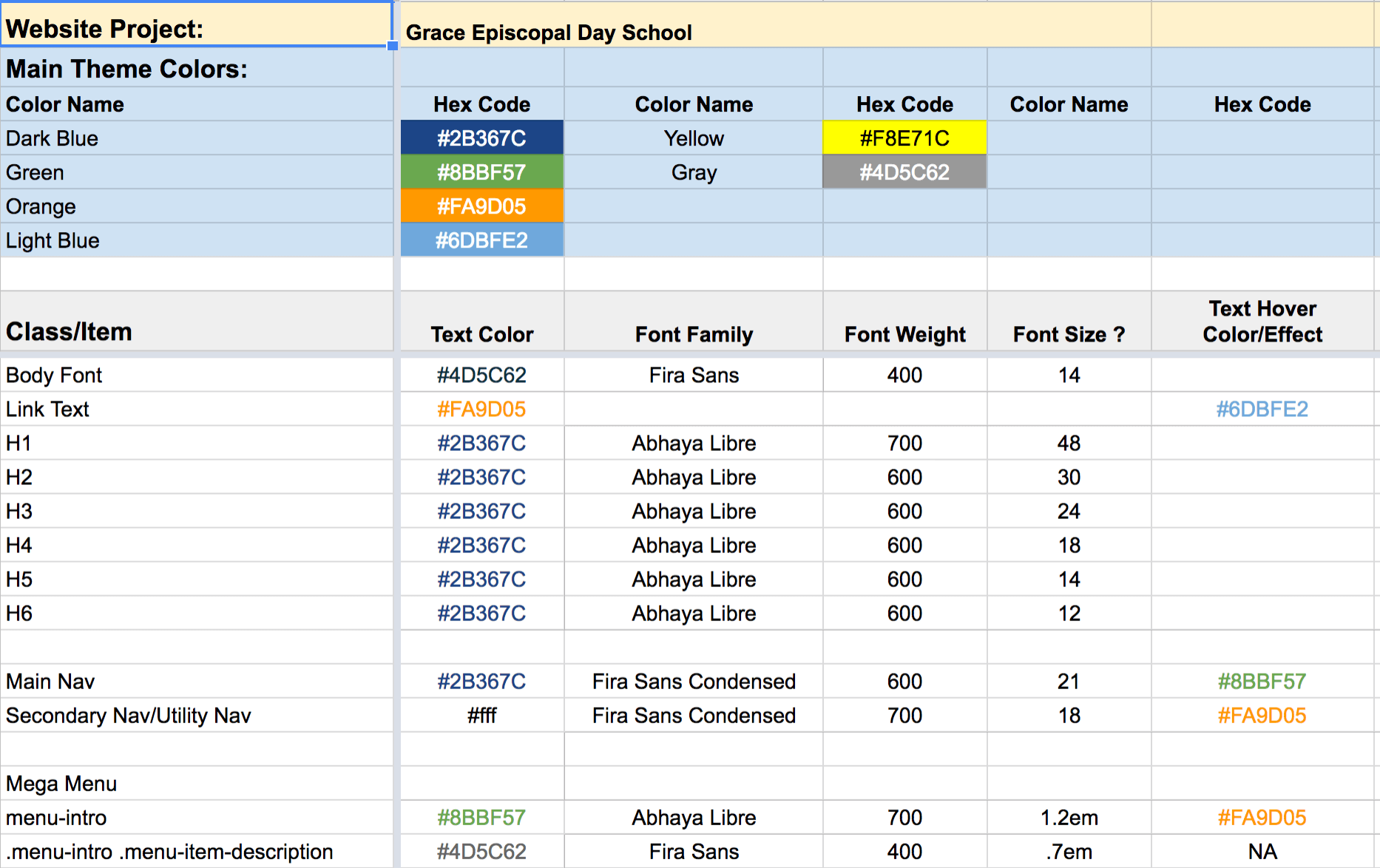
Task: Select the Gray #4D5C62 swatch cell
Action: [904, 172]
